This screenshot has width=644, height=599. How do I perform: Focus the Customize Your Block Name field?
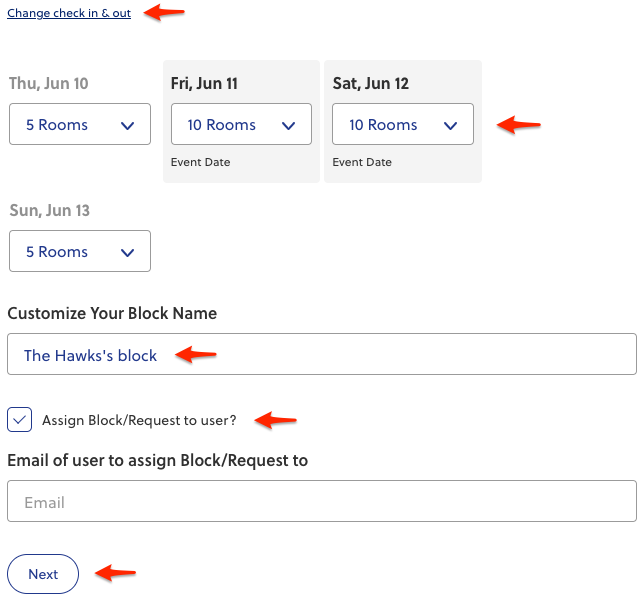tap(321, 355)
